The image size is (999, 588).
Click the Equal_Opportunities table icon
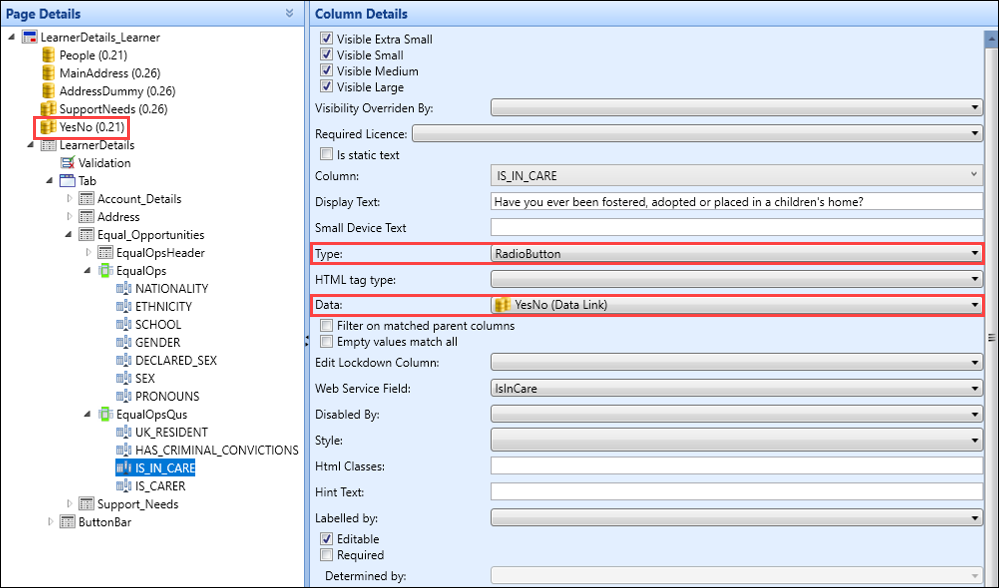click(x=86, y=234)
